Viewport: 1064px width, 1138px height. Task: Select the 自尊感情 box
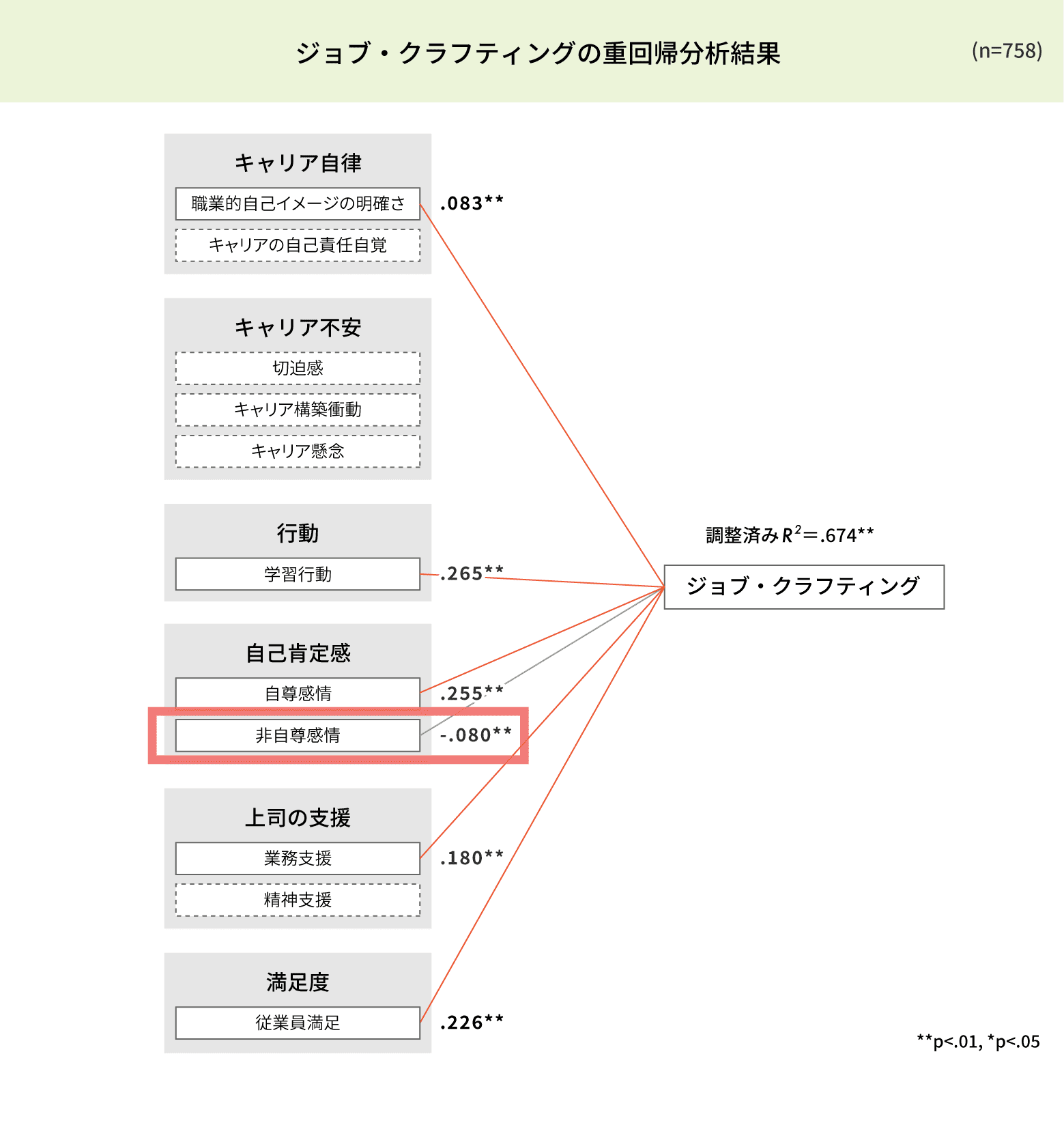(x=298, y=694)
